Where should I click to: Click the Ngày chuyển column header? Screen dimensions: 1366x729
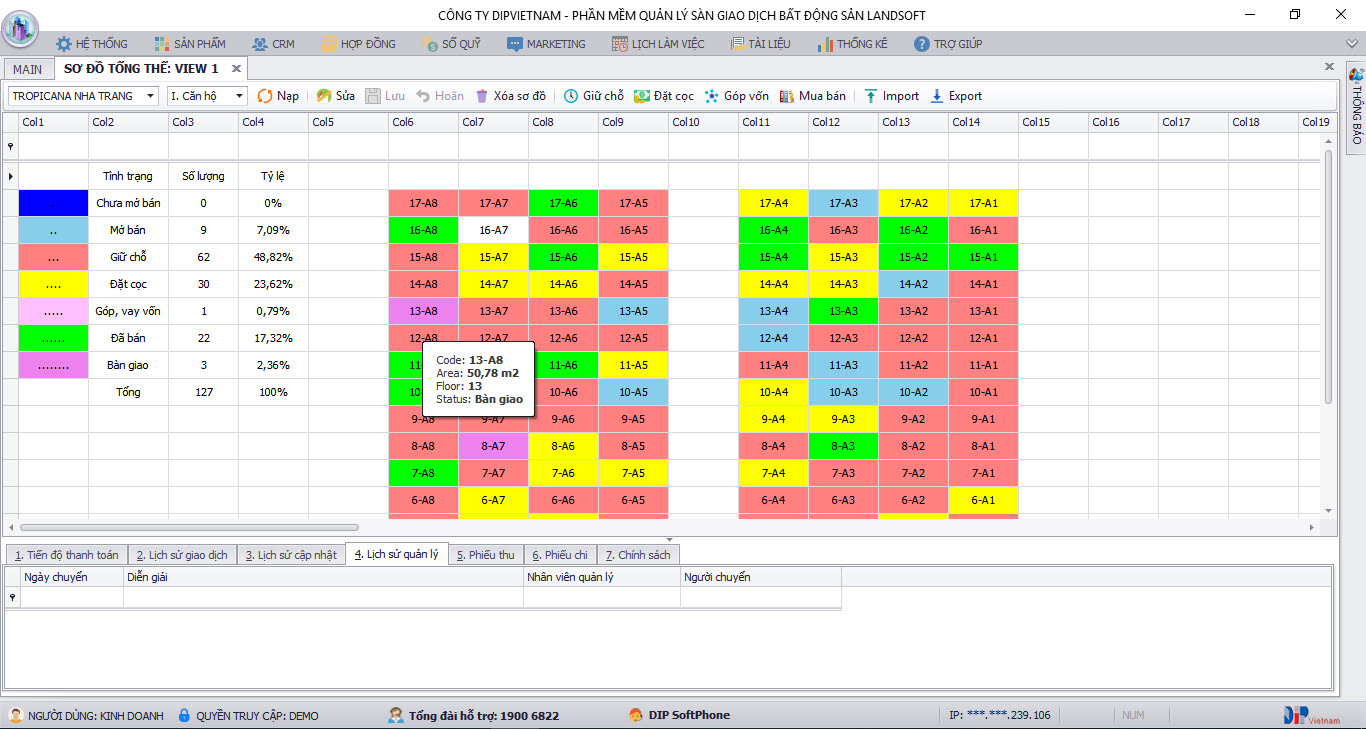(x=72, y=577)
